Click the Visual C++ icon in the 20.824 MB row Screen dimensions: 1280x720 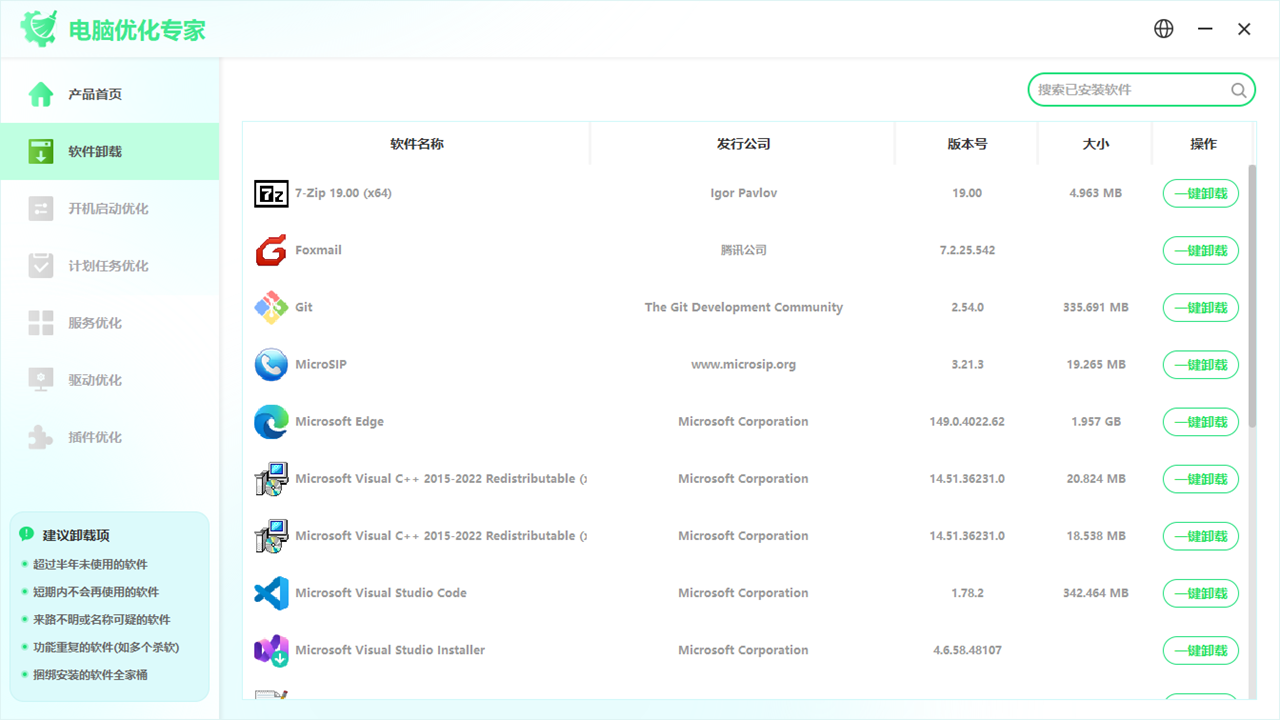click(271, 479)
